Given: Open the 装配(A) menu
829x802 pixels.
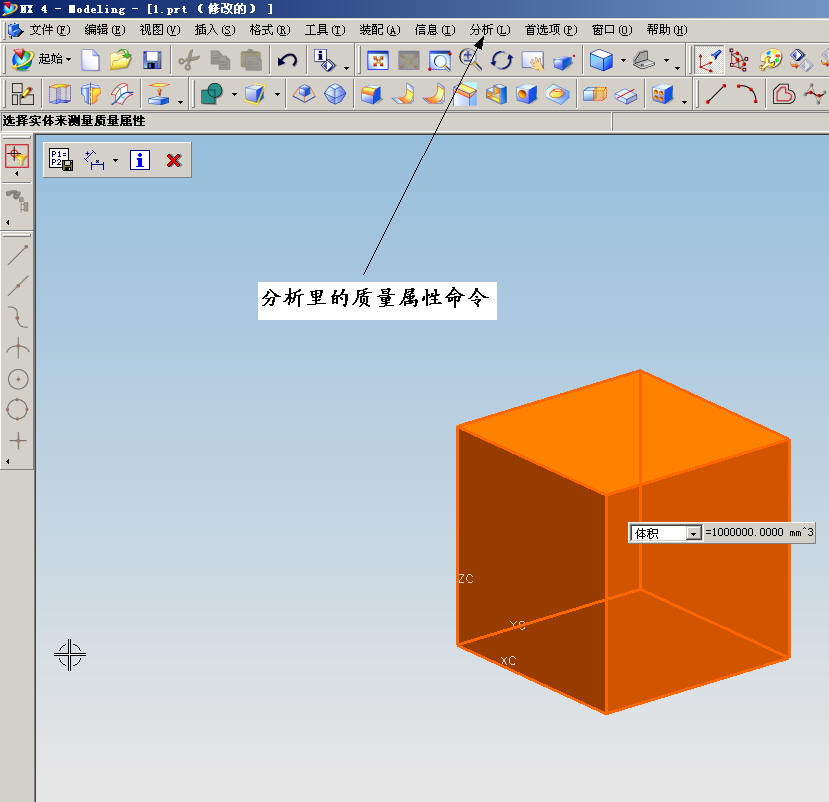Looking at the screenshot, I should pyautogui.click(x=380, y=30).
